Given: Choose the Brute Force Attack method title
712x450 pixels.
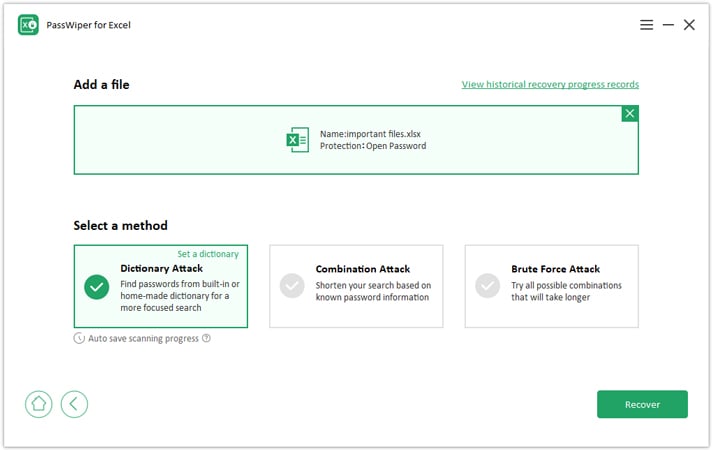Looking at the screenshot, I should (x=555, y=269).
